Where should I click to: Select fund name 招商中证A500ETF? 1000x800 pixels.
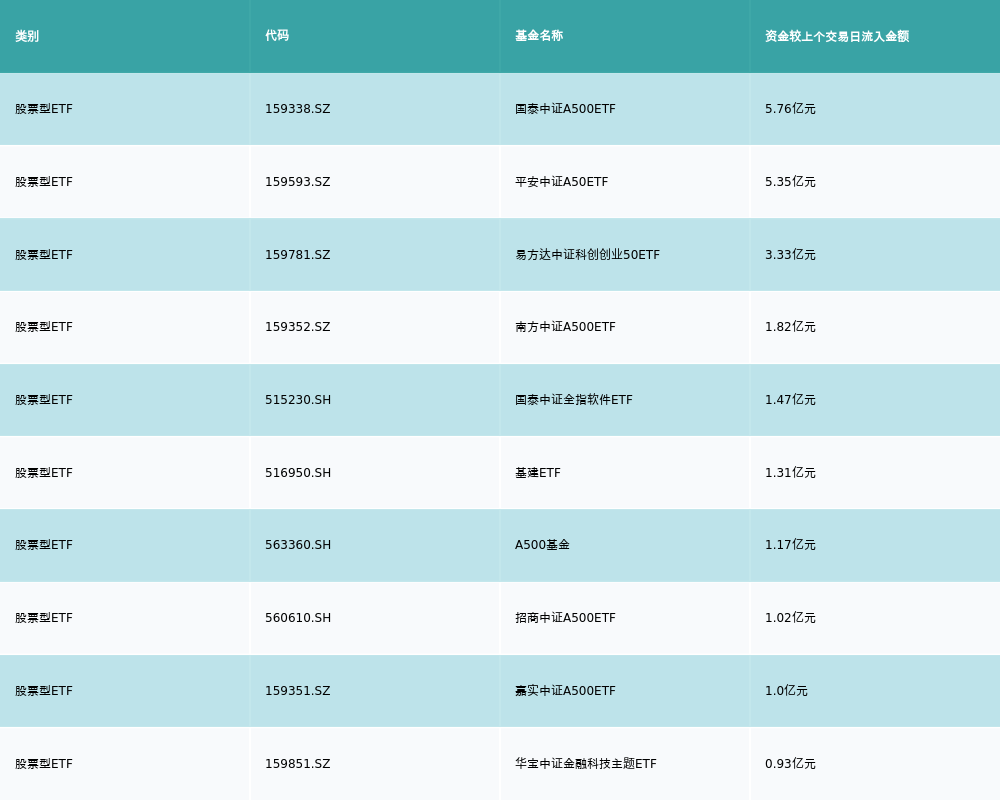click(565, 618)
